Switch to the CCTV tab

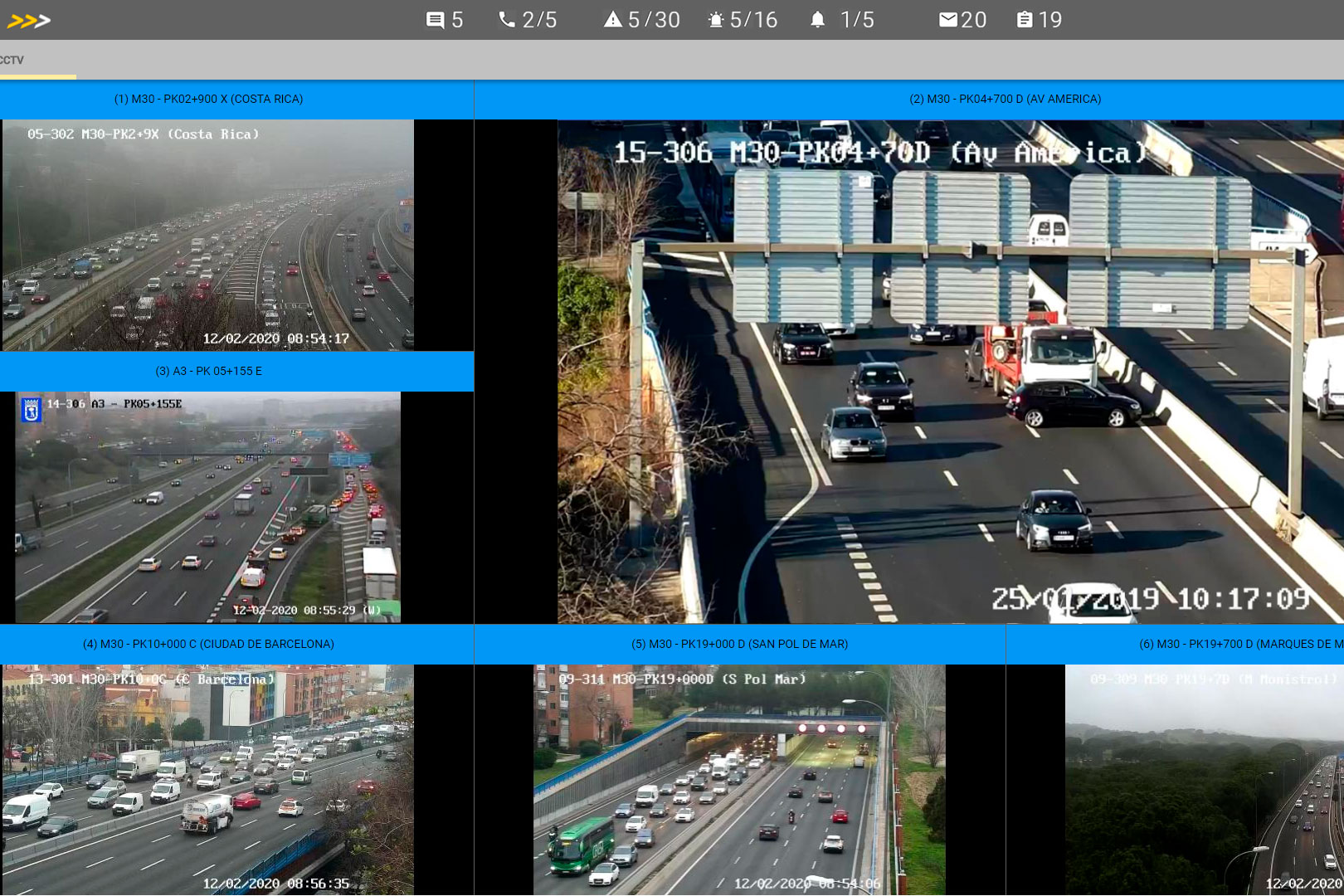pos(11,60)
